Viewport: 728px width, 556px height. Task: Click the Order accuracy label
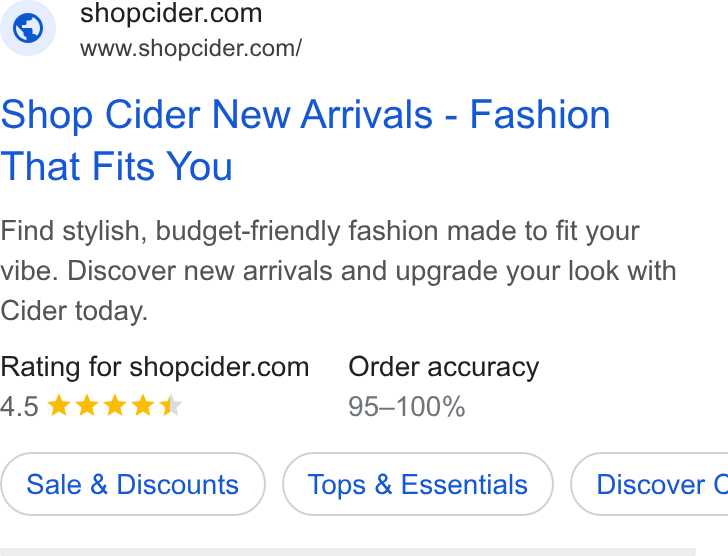tap(444, 367)
